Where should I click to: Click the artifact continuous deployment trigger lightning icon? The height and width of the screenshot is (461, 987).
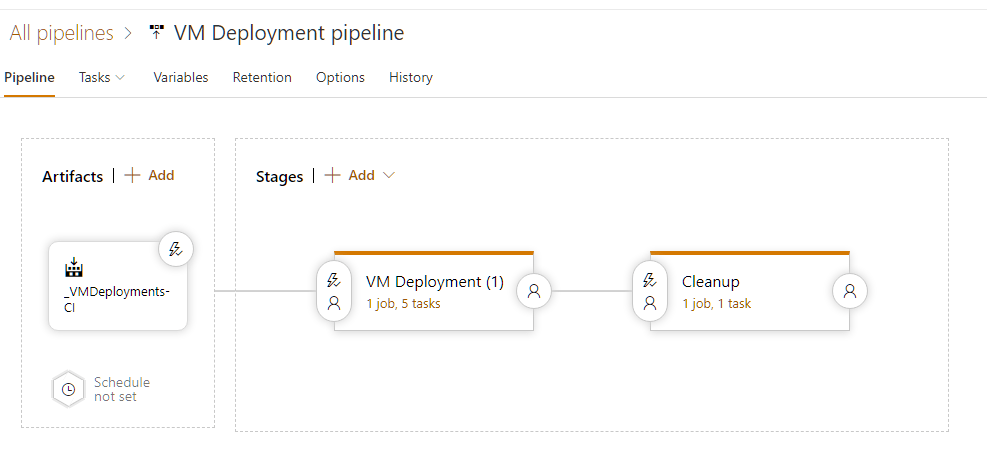coord(176,250)
